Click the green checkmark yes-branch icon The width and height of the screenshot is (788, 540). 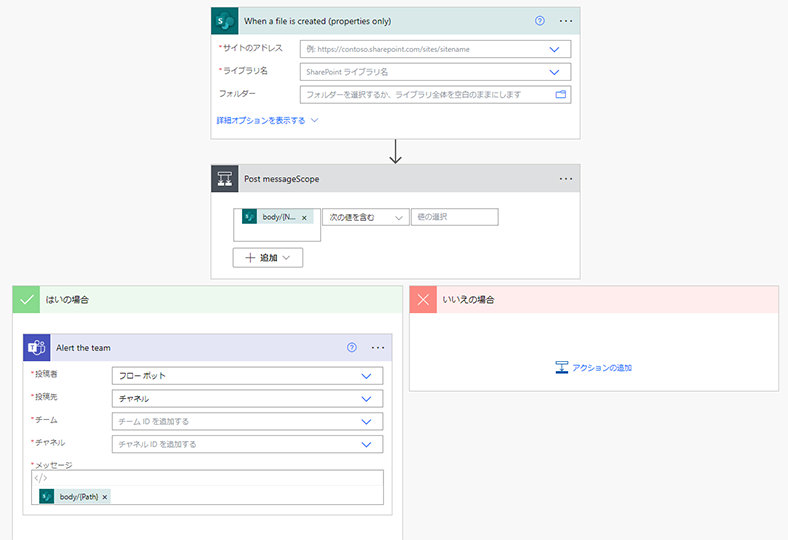click(26, 300)
